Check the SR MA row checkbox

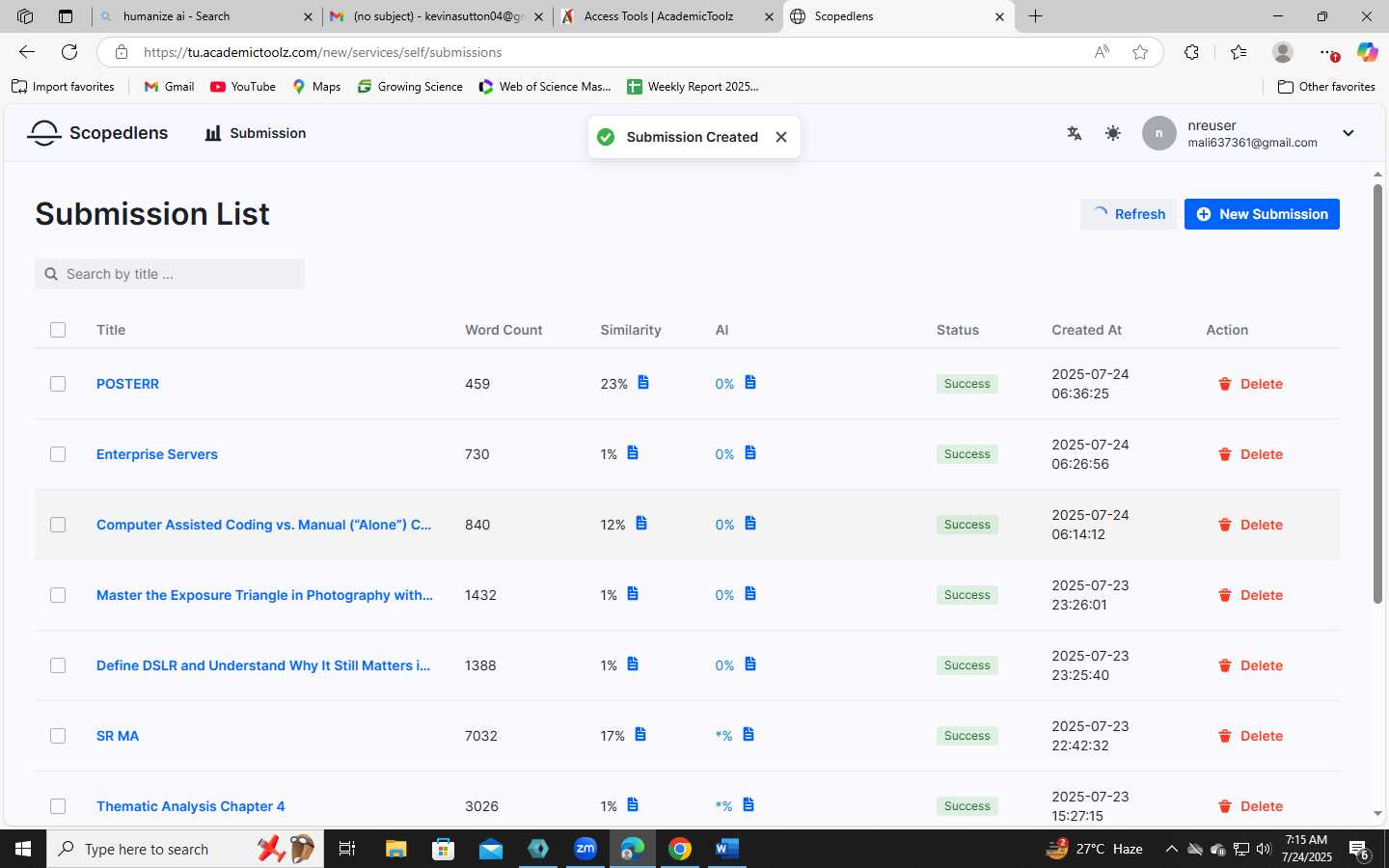pyautogui.click(x=58, y=736)
